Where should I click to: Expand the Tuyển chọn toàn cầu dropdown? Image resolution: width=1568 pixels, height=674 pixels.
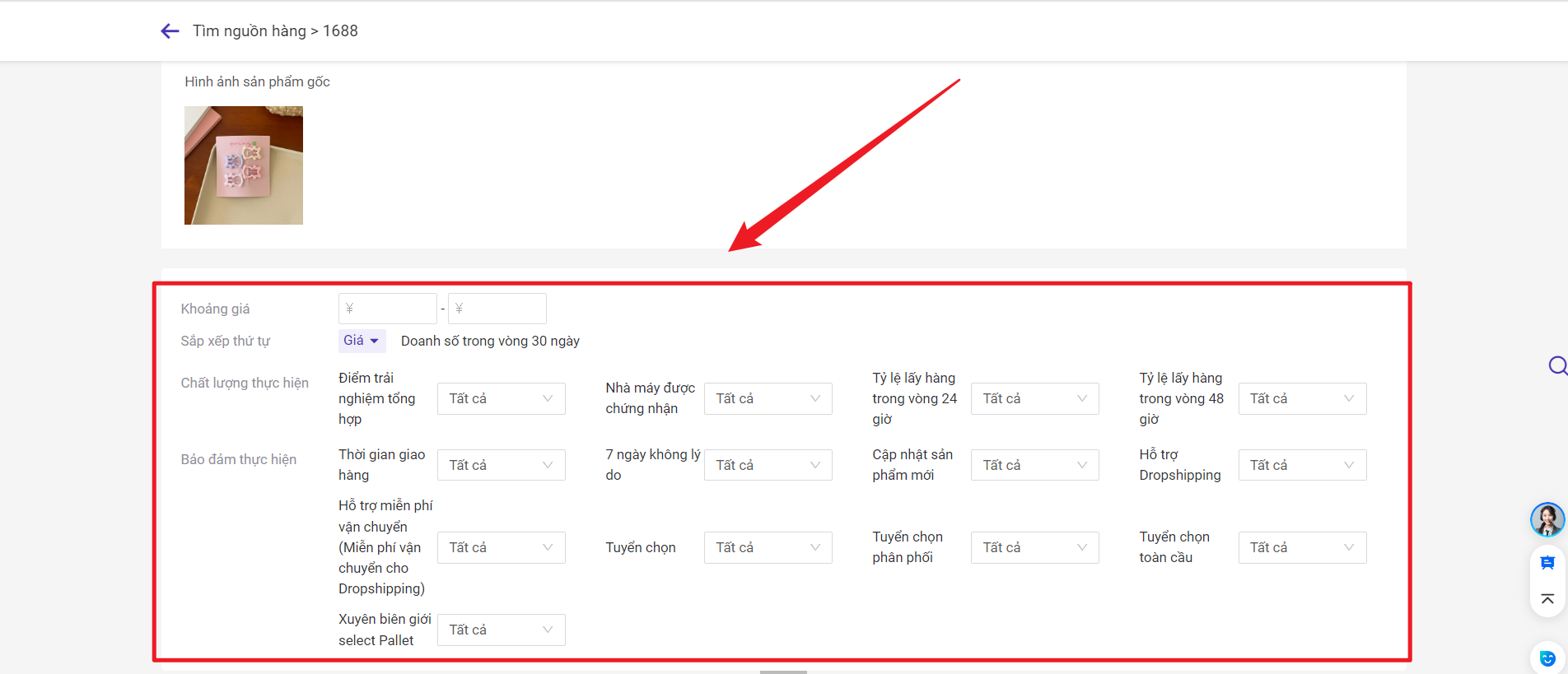(1301, 547)
